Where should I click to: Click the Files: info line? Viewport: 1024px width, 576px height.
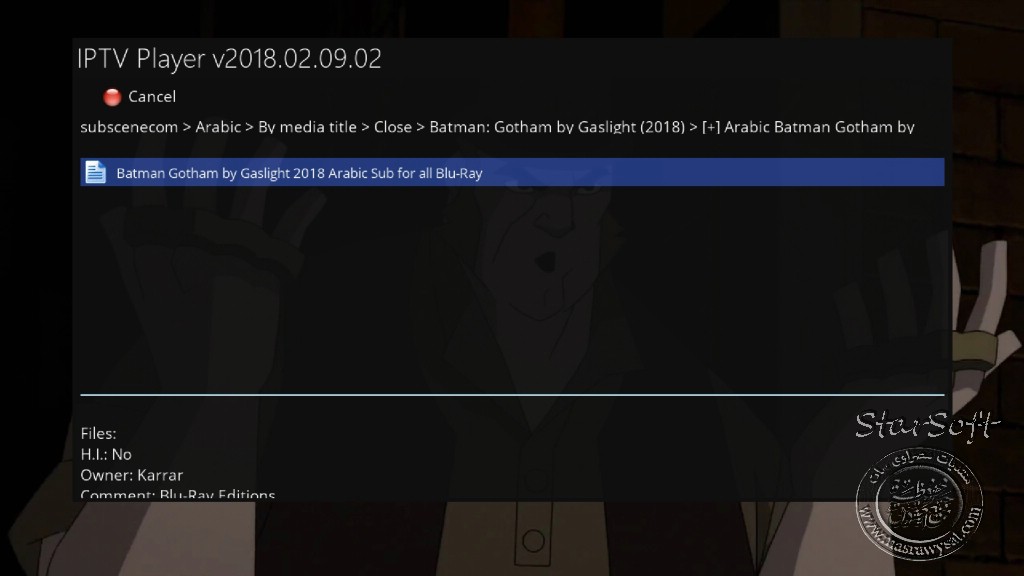[98, 434]
